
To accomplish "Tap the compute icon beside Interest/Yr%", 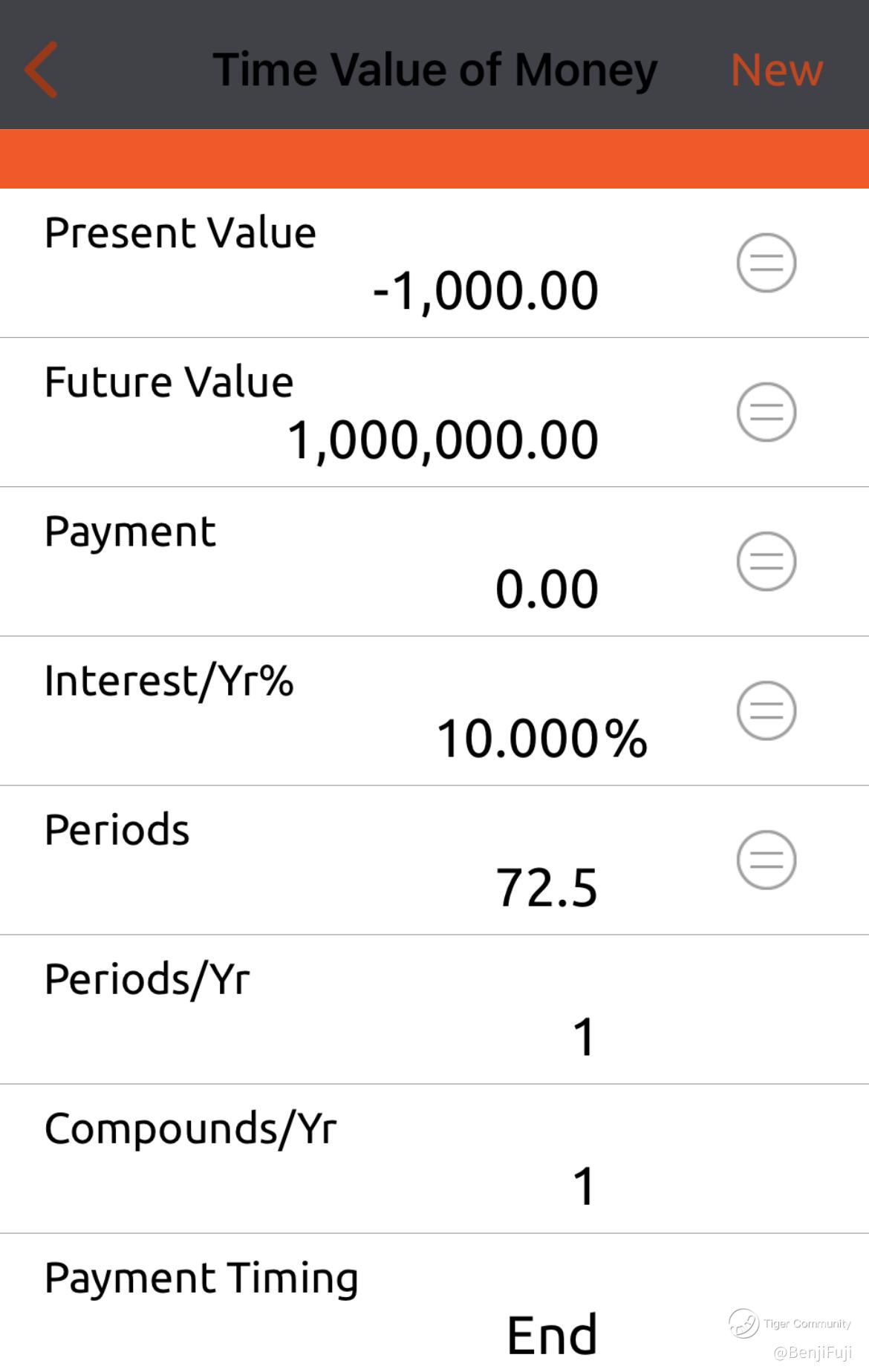I will [x=767, y=710].
